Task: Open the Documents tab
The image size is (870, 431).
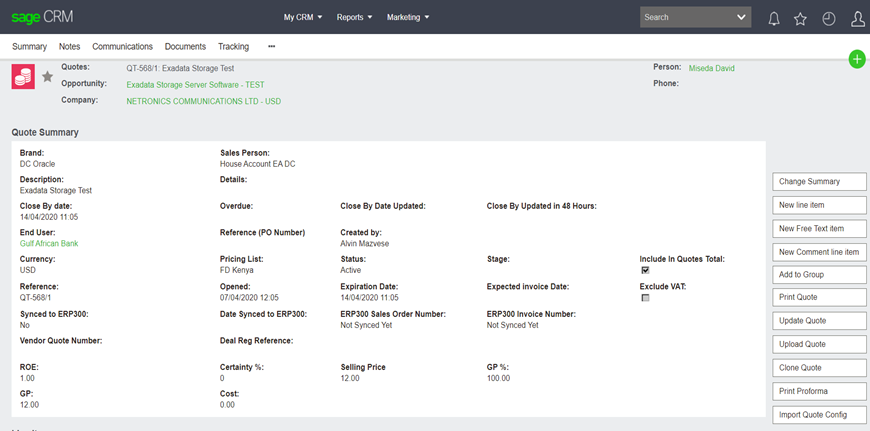Action: point(185,46)
